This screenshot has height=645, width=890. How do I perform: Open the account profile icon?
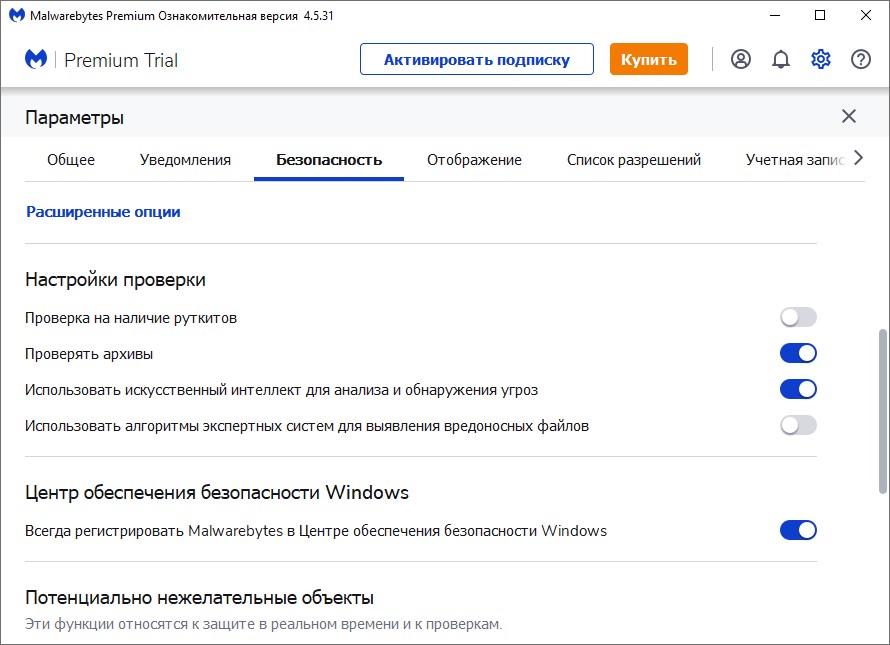[741, 59]
